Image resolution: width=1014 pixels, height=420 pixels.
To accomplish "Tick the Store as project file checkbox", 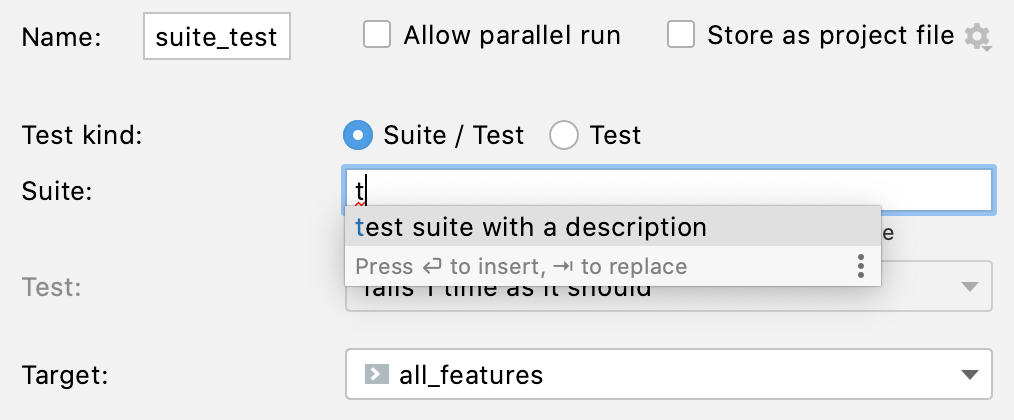I will (681, 36).
